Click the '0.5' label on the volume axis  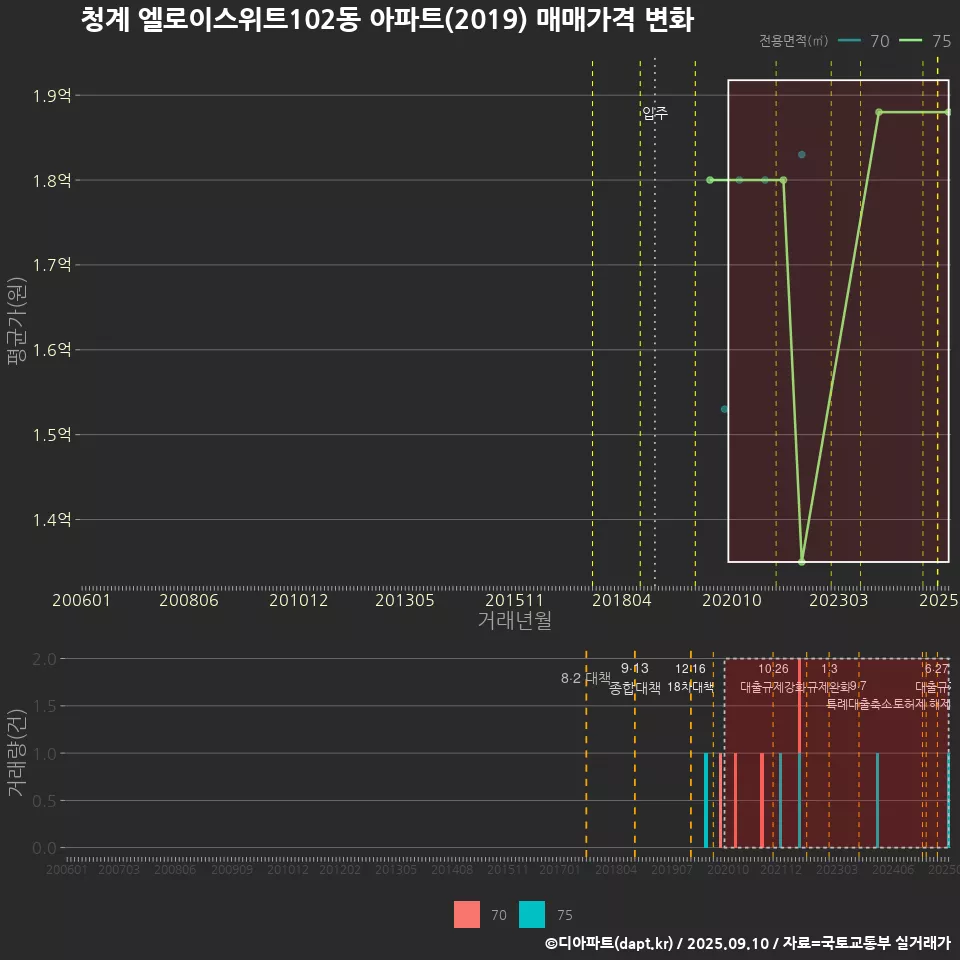point(44,801)
